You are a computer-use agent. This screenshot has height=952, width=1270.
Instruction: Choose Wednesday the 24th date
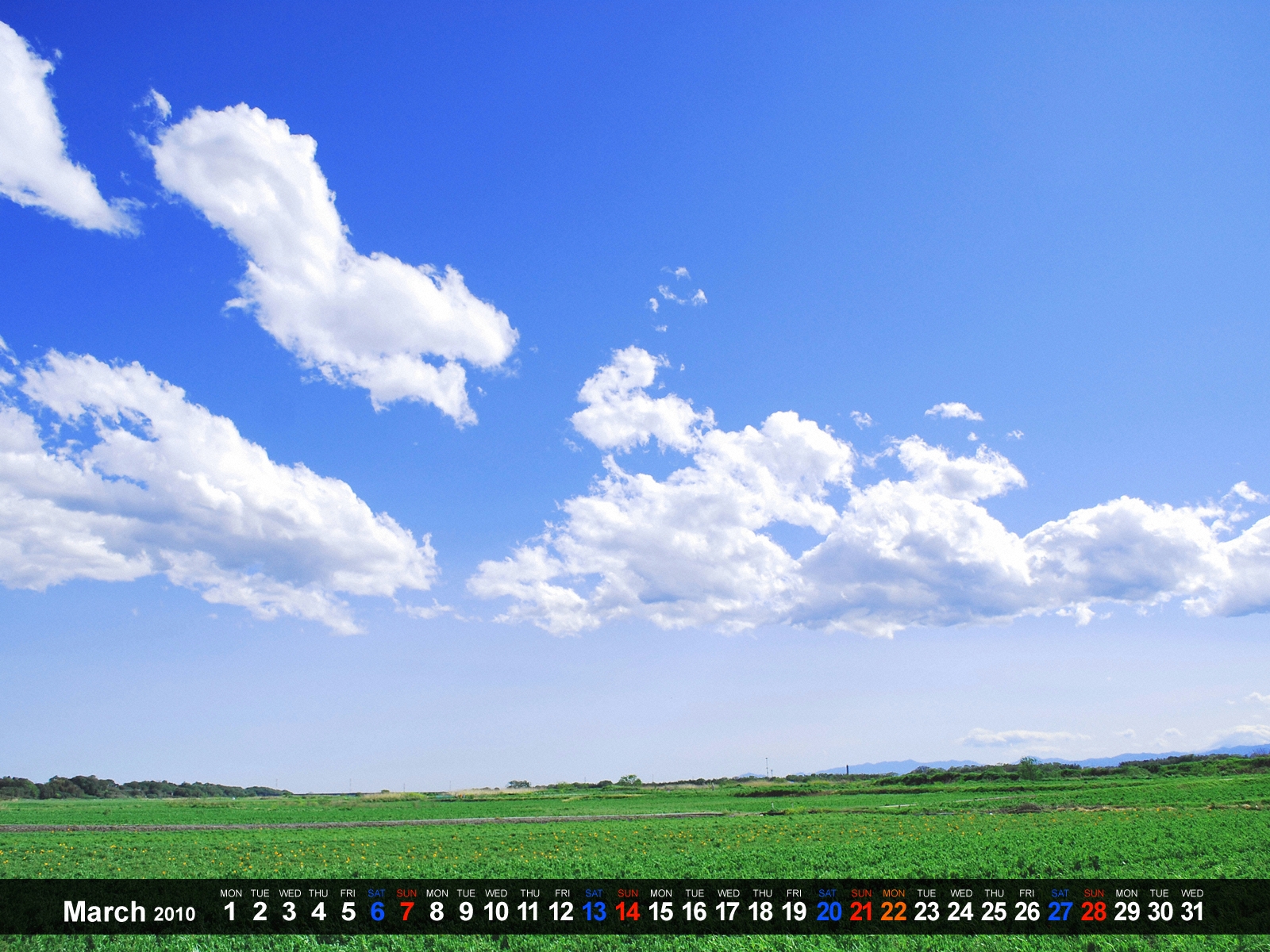point(960,912)
